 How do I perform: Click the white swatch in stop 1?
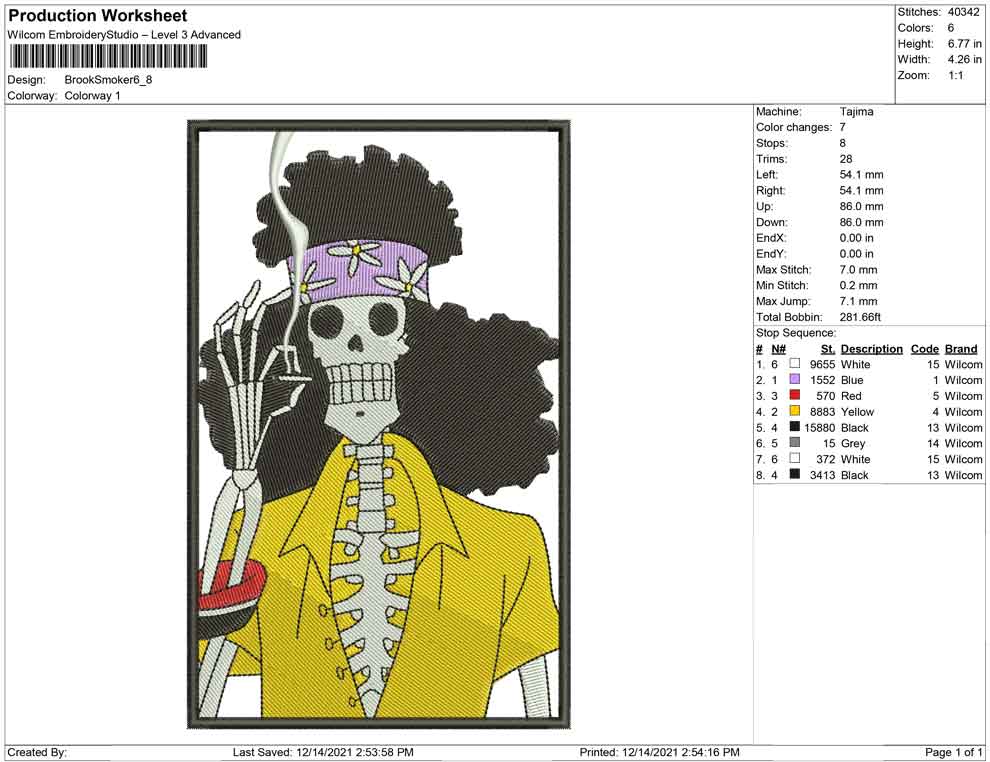pos(795,364)
